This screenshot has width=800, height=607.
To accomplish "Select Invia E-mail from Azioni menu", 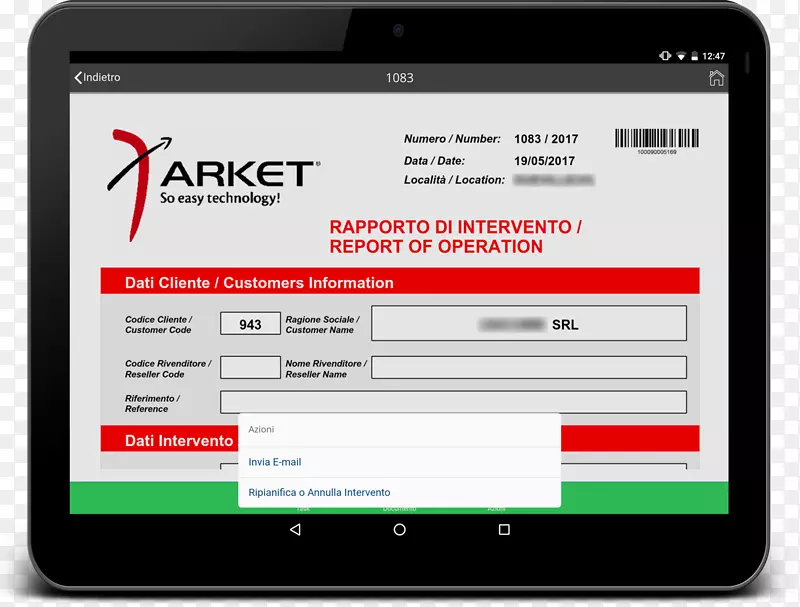I will coord(275,462).
